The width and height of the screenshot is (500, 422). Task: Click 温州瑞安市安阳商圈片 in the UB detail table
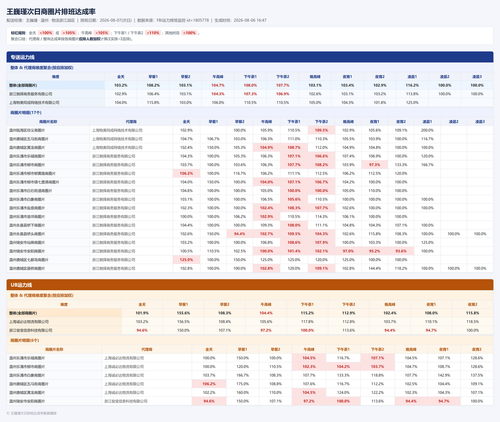tap(27, 401)
